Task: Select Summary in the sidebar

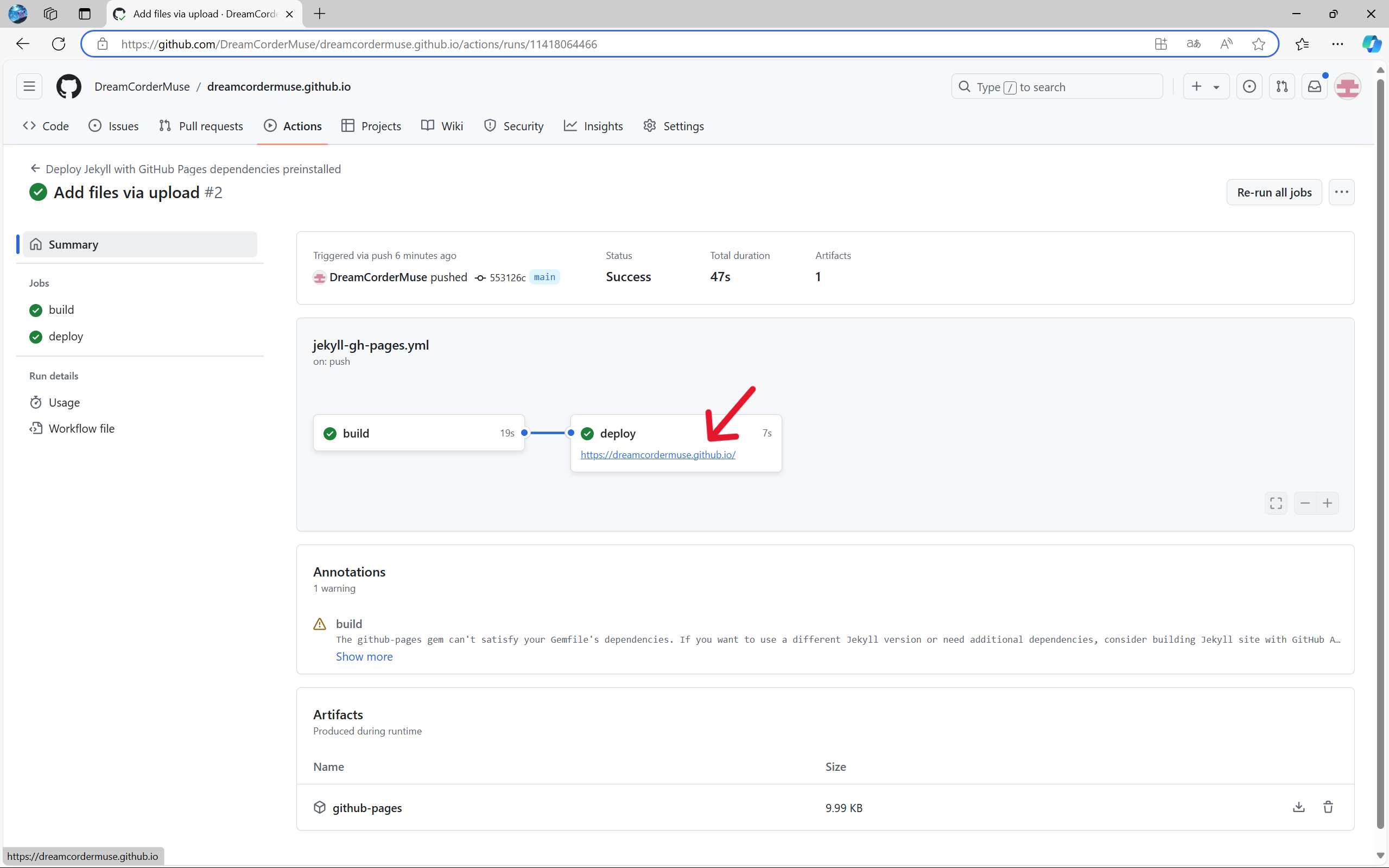Action: 140,244
